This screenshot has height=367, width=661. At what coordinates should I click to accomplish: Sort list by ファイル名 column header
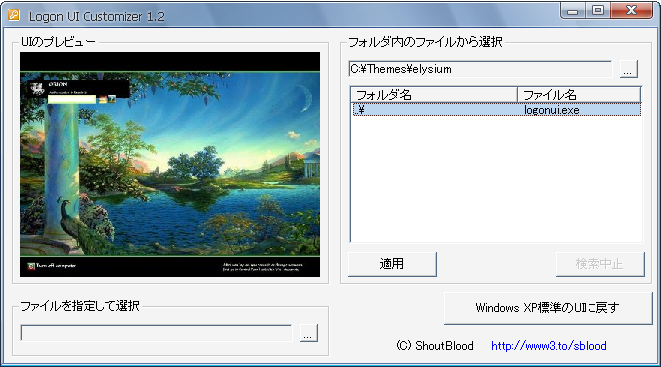[x=579, y=95]
